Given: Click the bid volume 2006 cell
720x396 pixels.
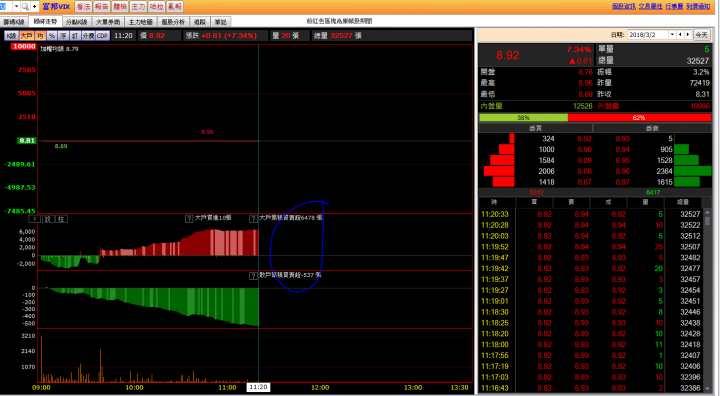Looking at the screenshot, I should [x=546, y=171].
